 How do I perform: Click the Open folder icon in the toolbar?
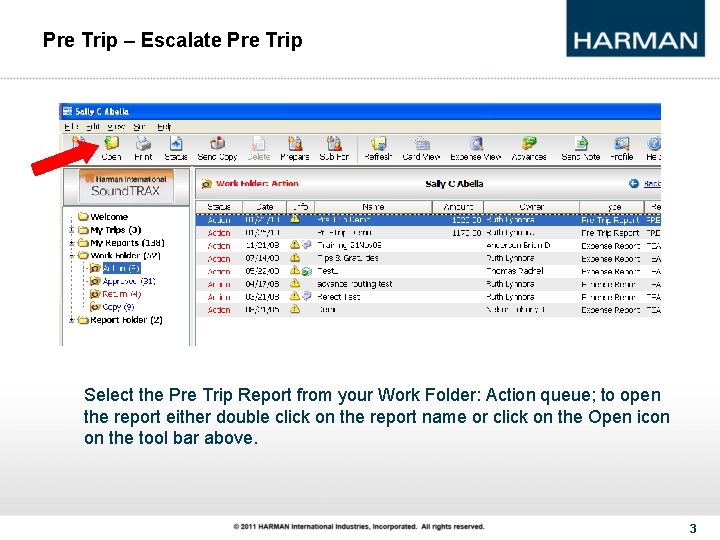pos(112,144)
